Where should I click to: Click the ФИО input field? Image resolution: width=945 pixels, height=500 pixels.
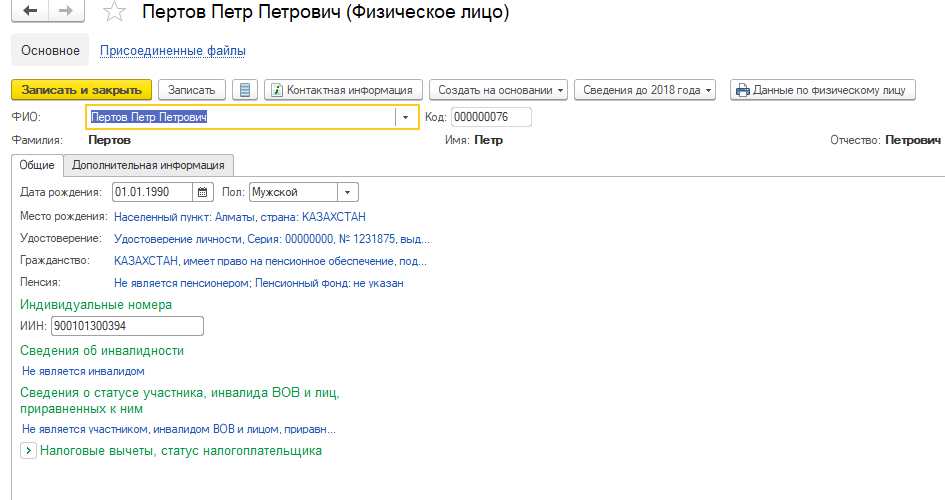click(241, 117)
